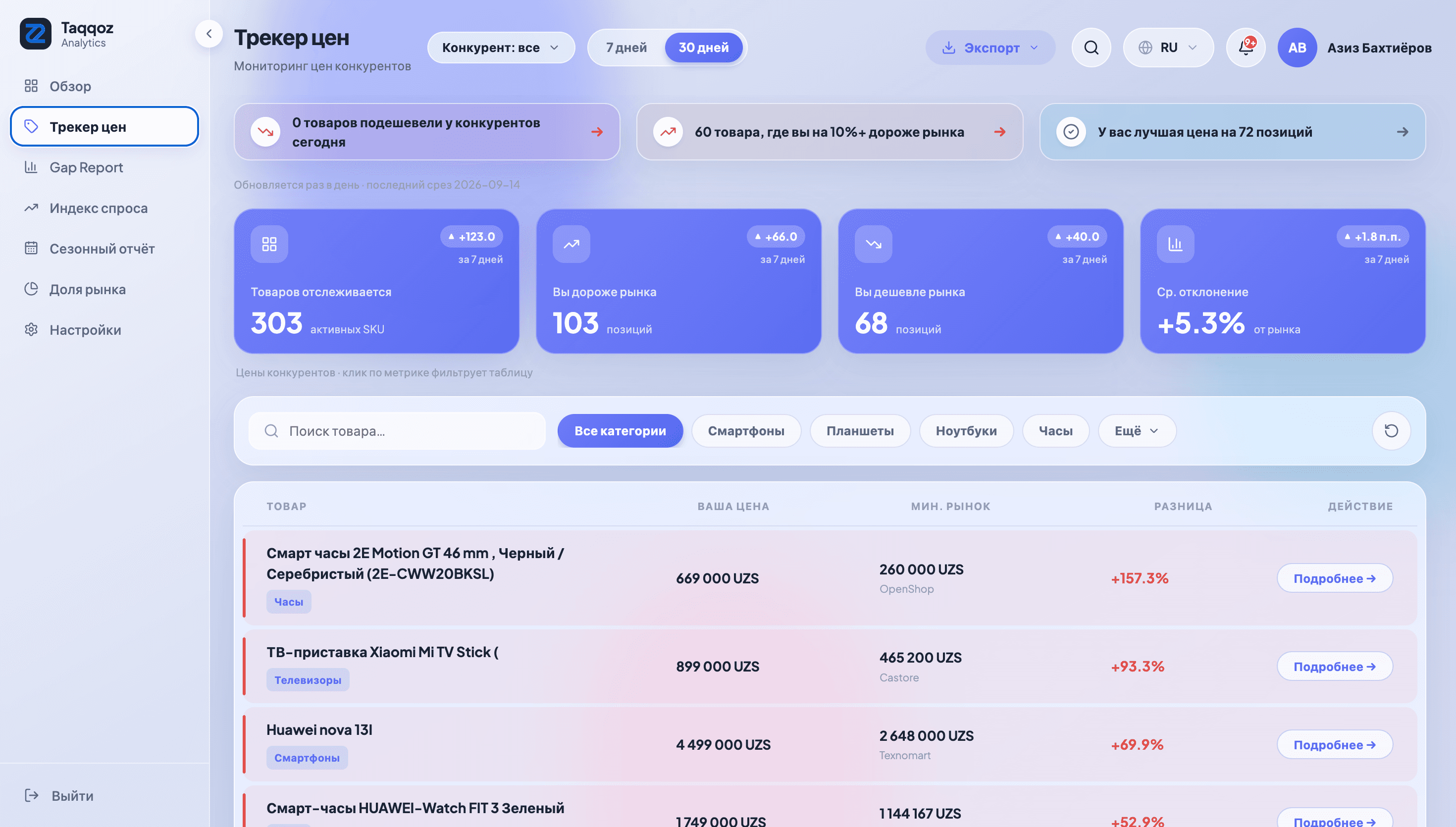Screen dimensions: 1456x827
Task: Open the Конкурент: все dropdown
Action: click(501, 48)
